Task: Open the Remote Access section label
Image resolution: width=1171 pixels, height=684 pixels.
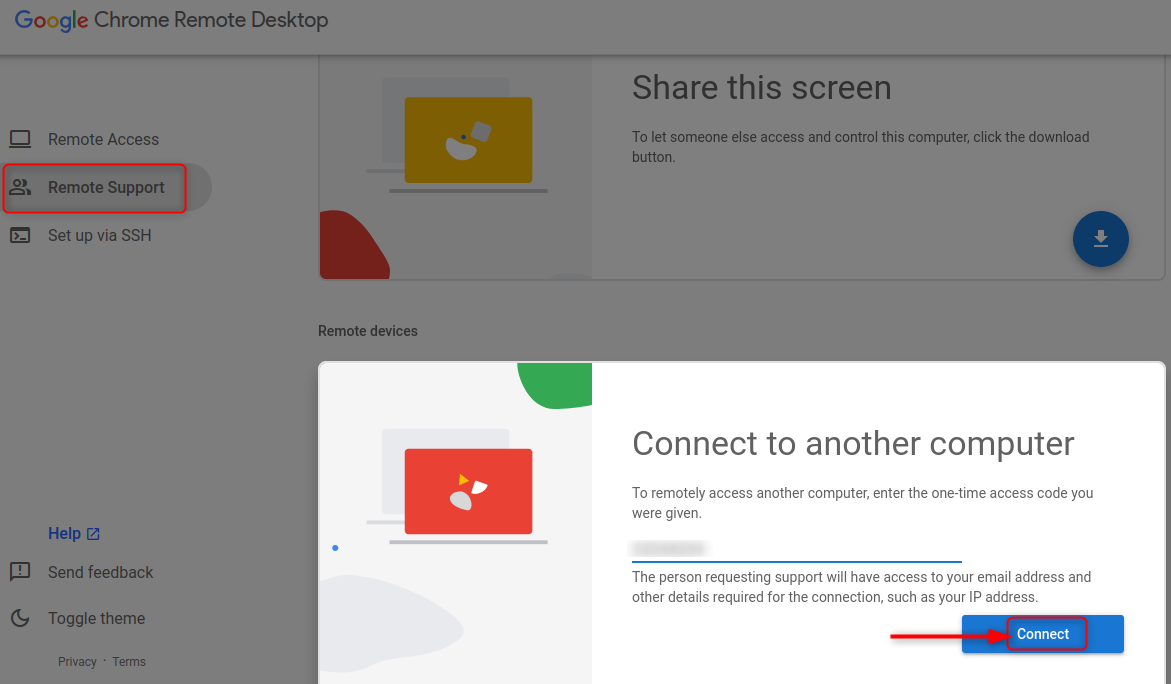Action: click(103, 139)
